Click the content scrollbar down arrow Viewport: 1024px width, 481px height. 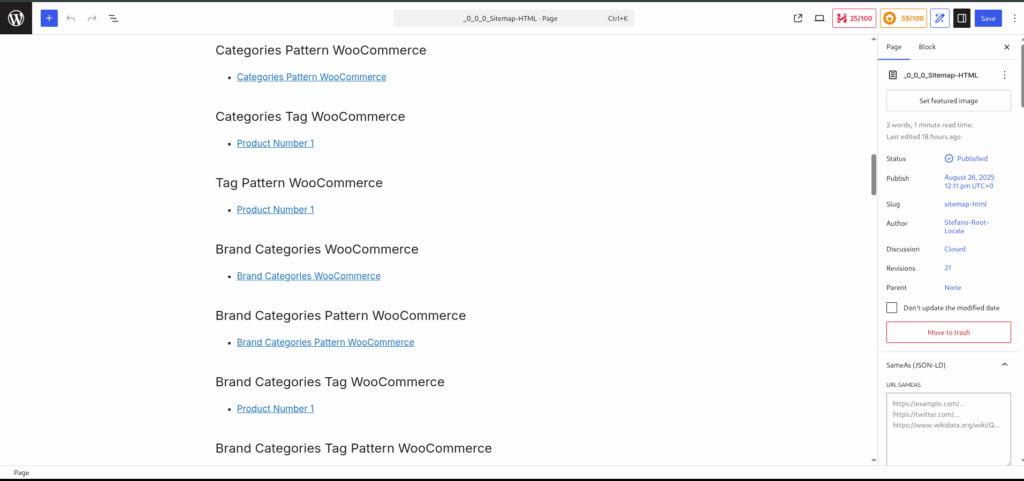coord(873,460)
